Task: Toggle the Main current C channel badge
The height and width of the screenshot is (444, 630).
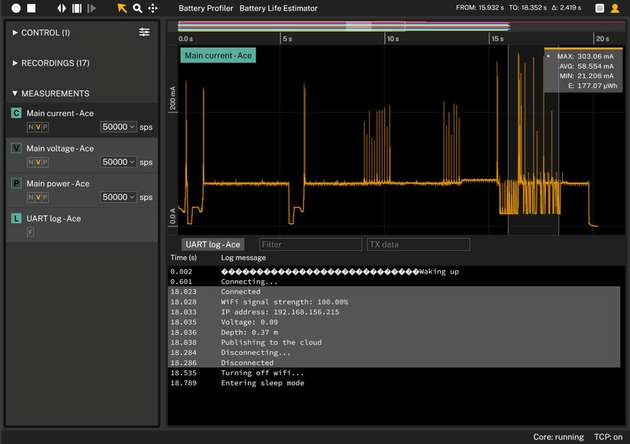Action: coord(16,113)
